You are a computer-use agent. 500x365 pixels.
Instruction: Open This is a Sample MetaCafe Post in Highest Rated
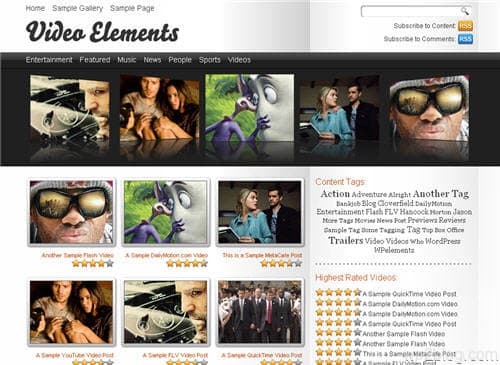click(x=409, y=354)
